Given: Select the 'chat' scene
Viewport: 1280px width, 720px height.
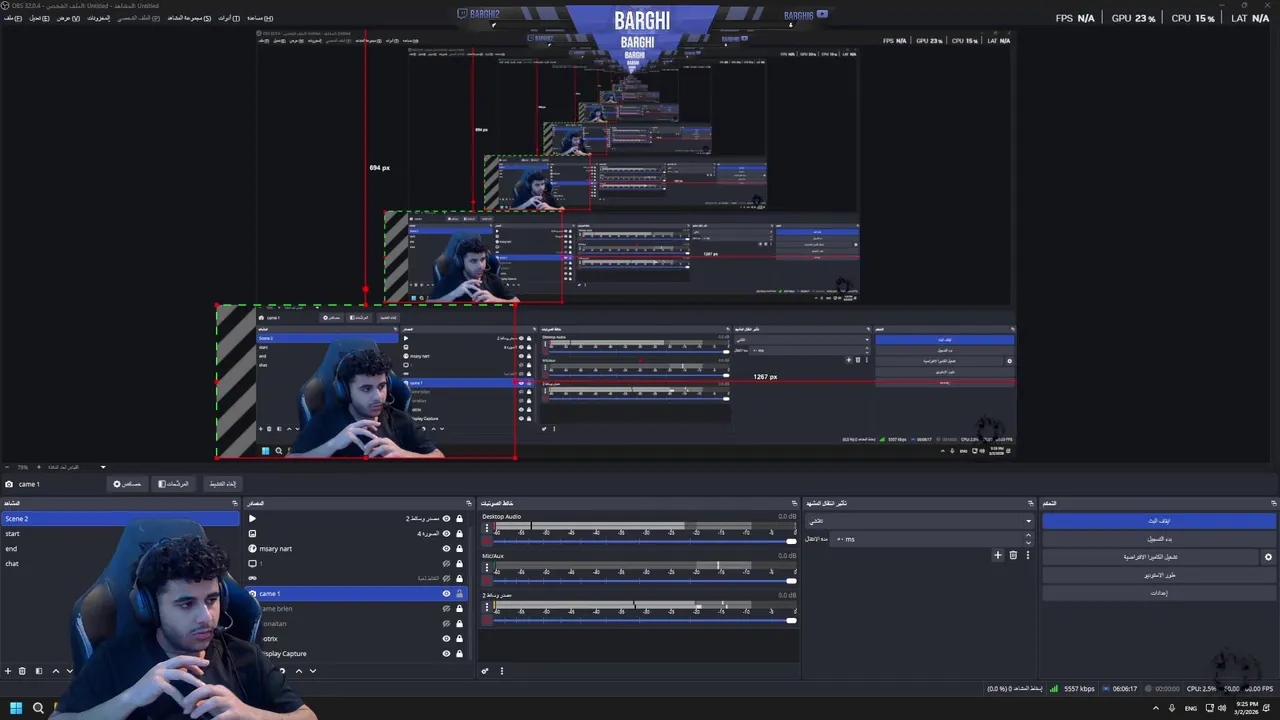Looking at the screenshot, I should click(120, 563).
